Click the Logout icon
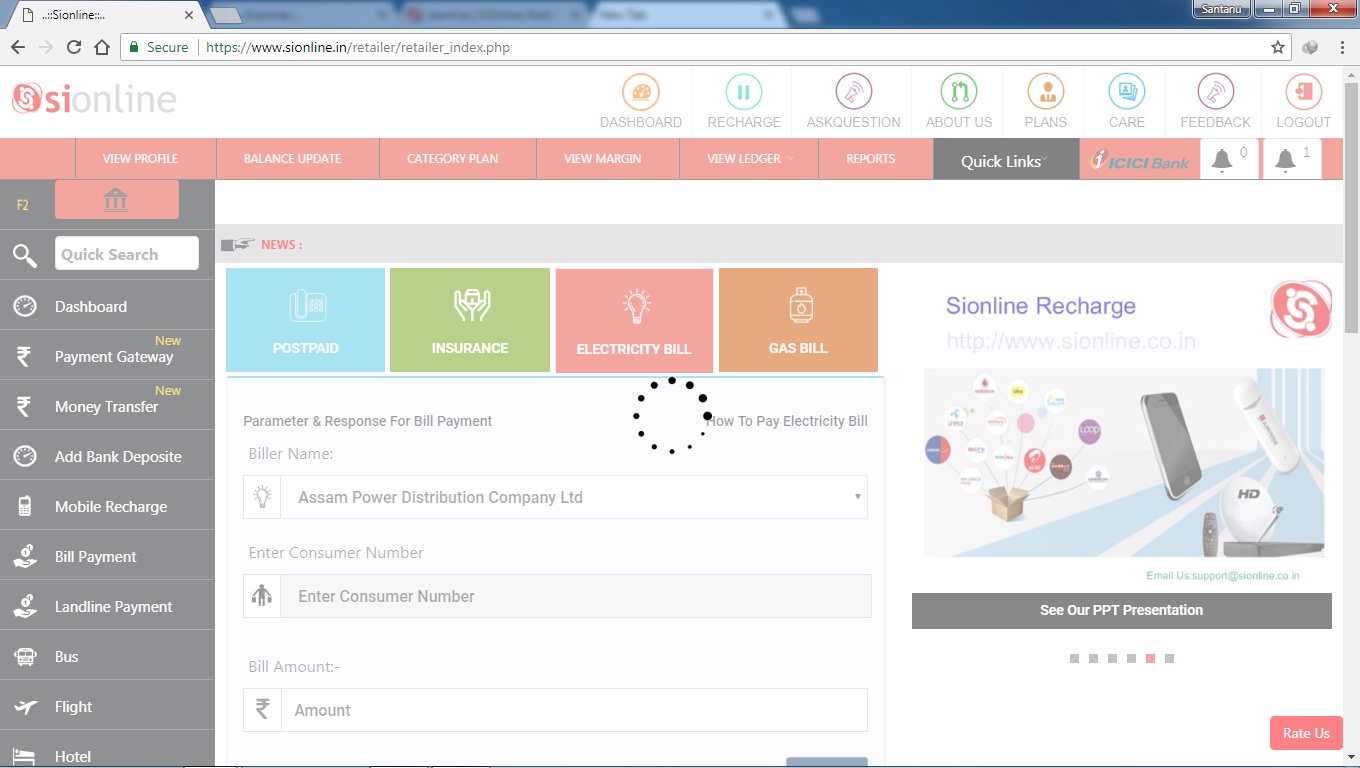The image size is (1360, 768). [1303, 93]
